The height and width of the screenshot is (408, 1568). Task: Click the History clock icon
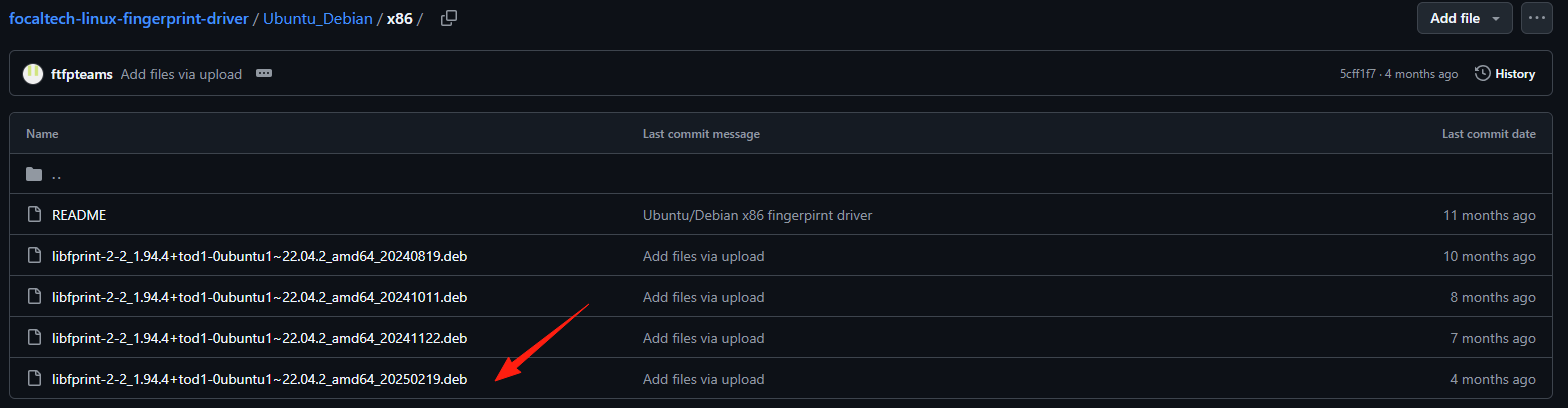coord(1482,74)
